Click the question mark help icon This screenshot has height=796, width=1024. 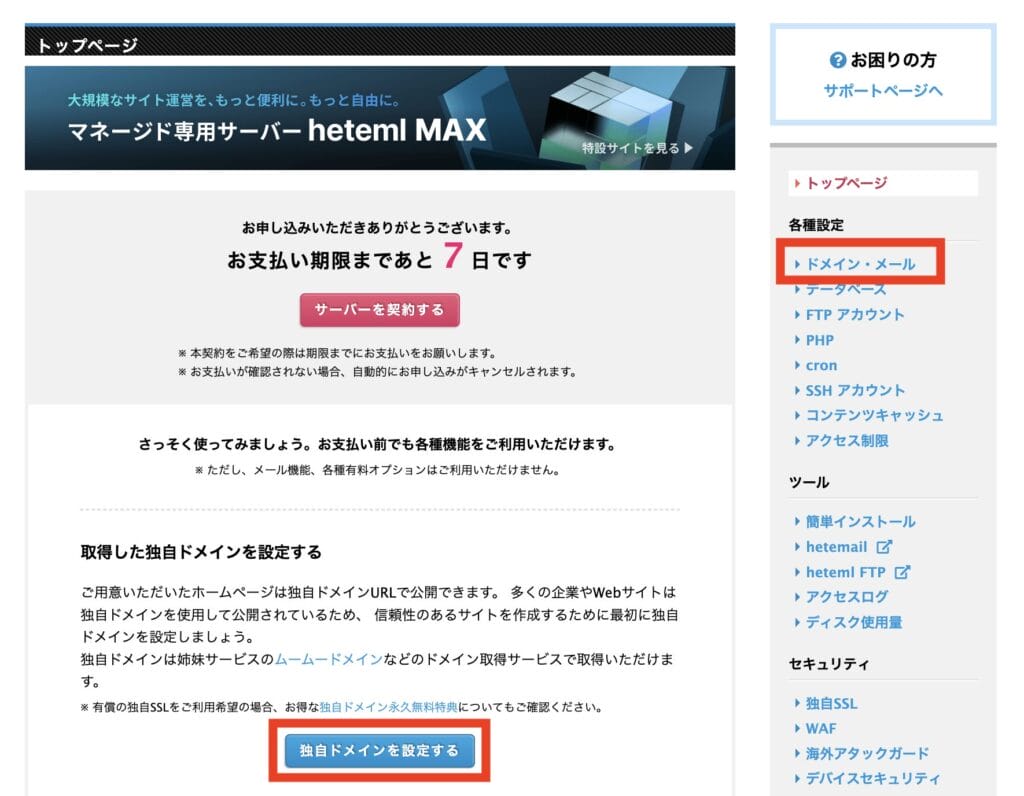pyautogui.click(x=837, y=60)
